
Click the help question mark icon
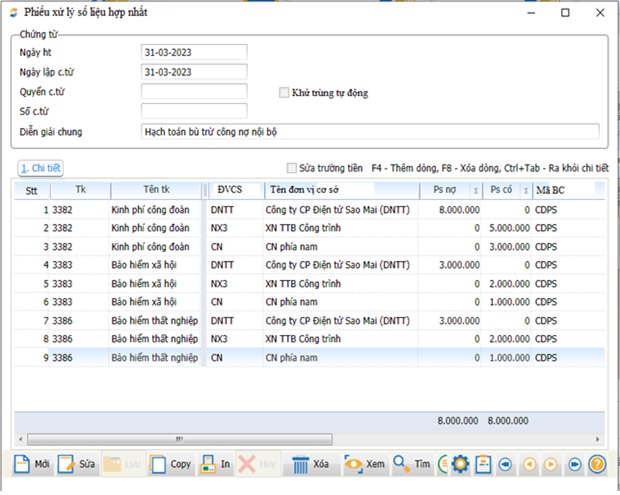[x=597, y=464]
